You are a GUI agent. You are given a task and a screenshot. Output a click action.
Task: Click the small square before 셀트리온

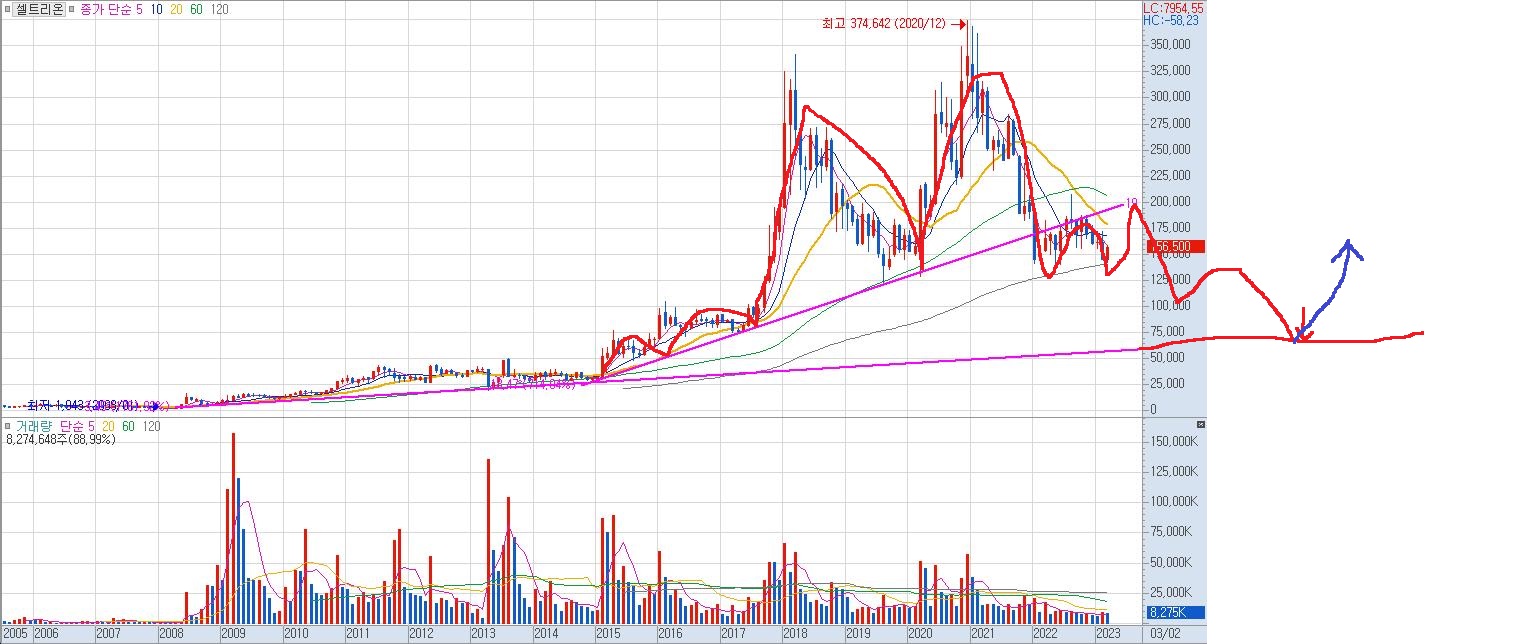(x=7, y=8)
